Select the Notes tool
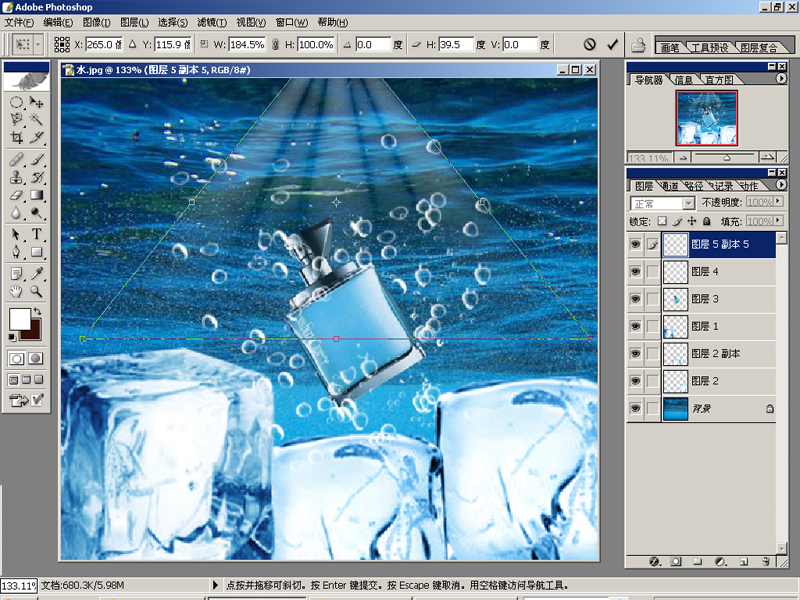Image resolution: width=800 pixels, height=600 pixels. (16, 274)
